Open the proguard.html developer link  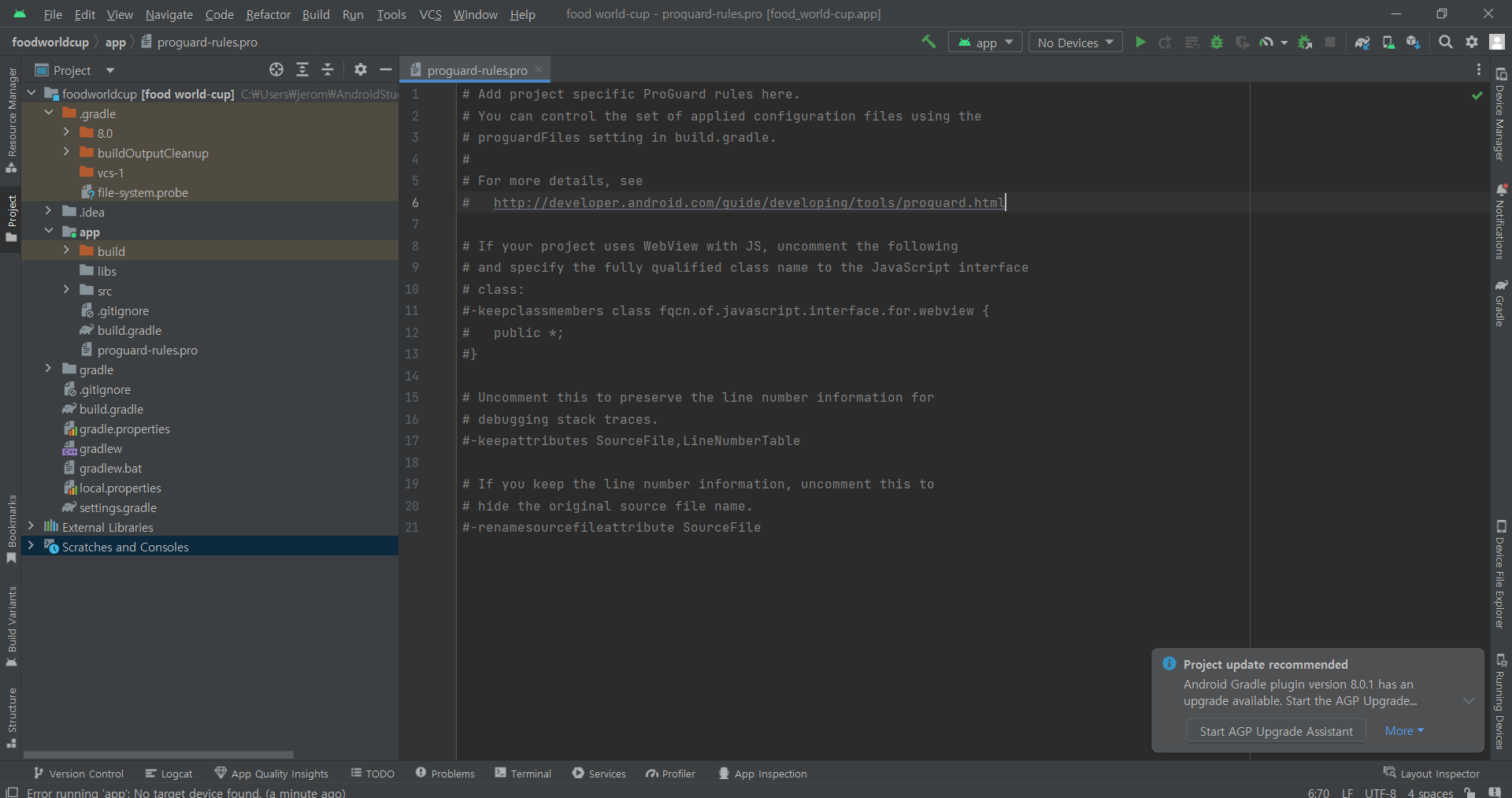pos(749,202)
